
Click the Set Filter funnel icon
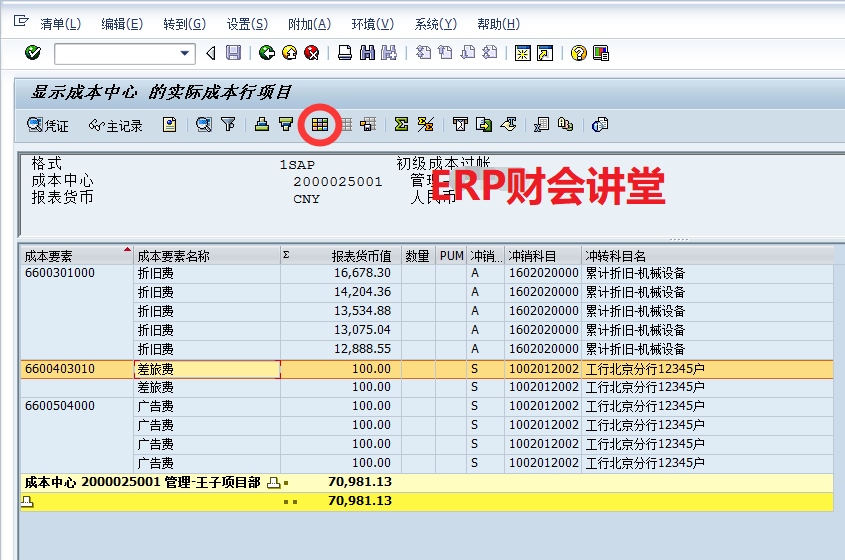point(228,125)
